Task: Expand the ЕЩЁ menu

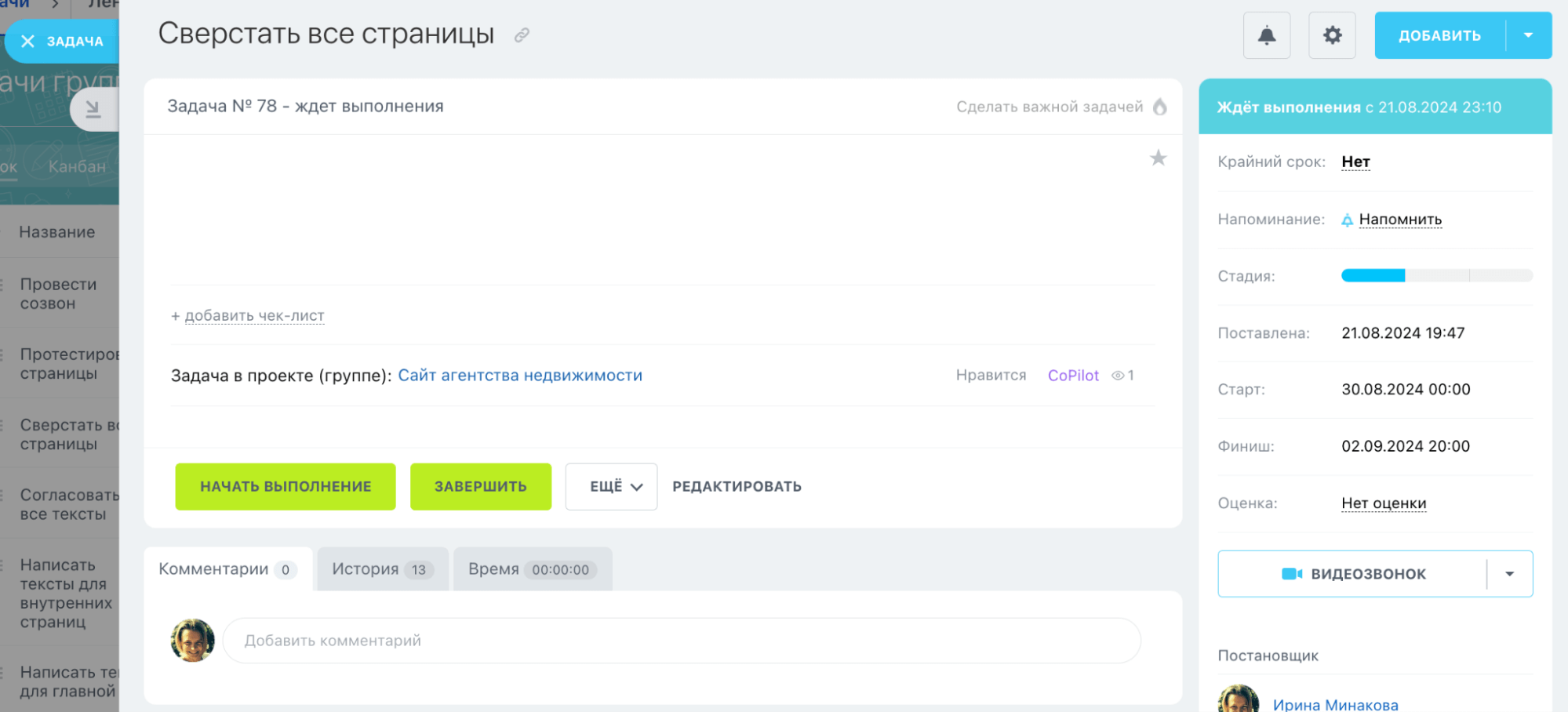Action: tap(611, 486)
